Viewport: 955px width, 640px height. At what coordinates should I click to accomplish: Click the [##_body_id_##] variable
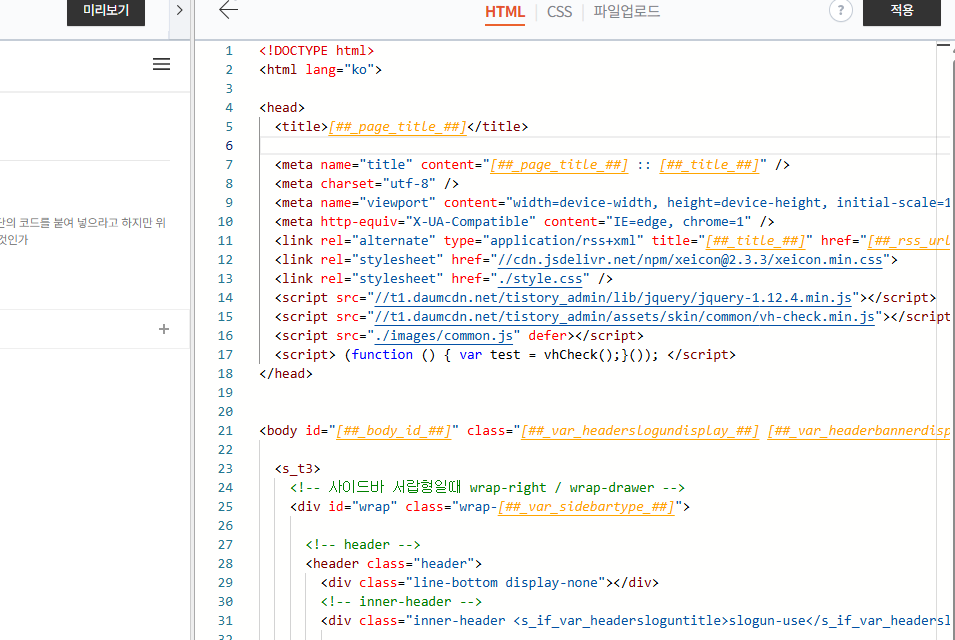tap(393, 431)
